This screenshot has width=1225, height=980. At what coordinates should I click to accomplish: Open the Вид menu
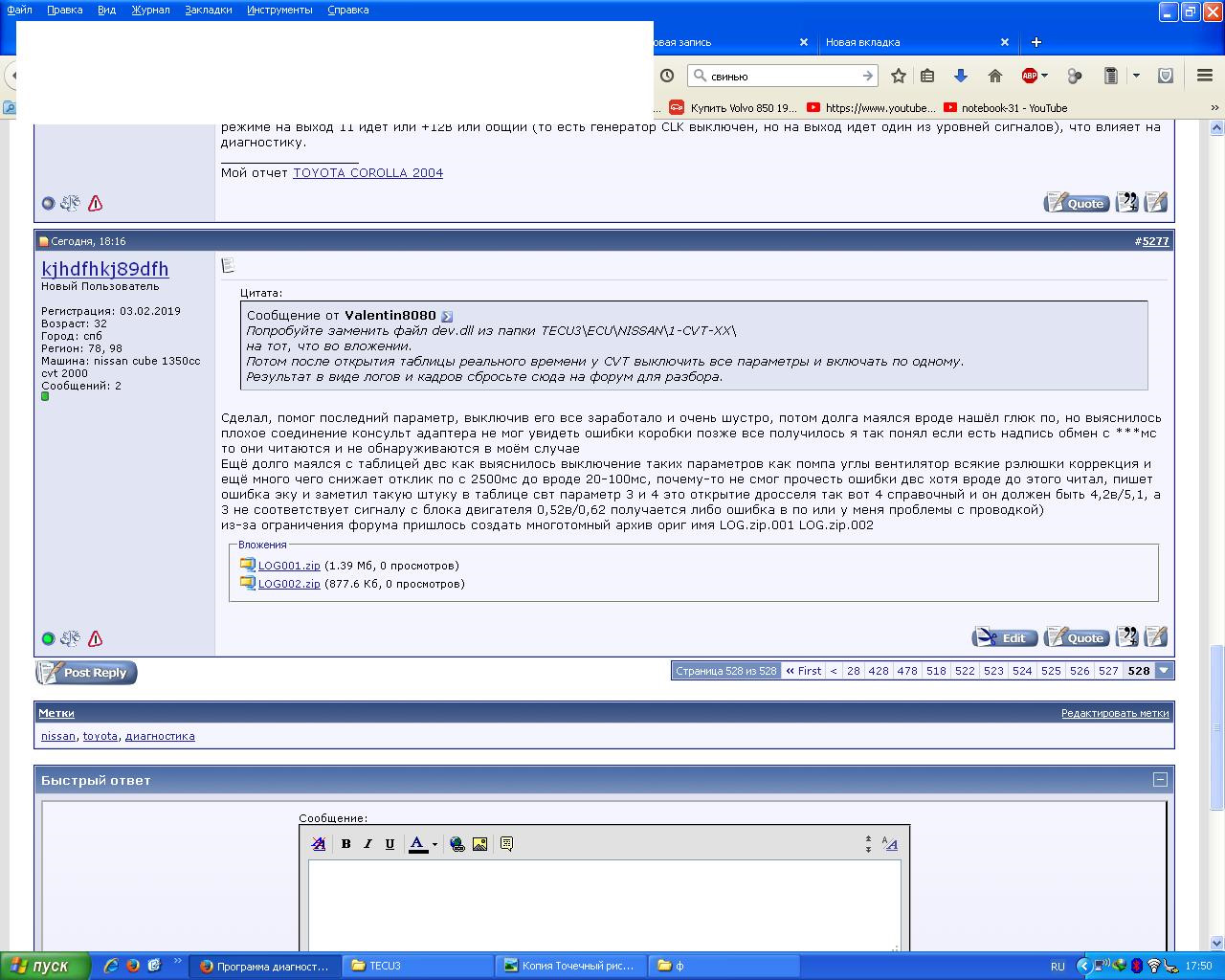coord(106,10)
